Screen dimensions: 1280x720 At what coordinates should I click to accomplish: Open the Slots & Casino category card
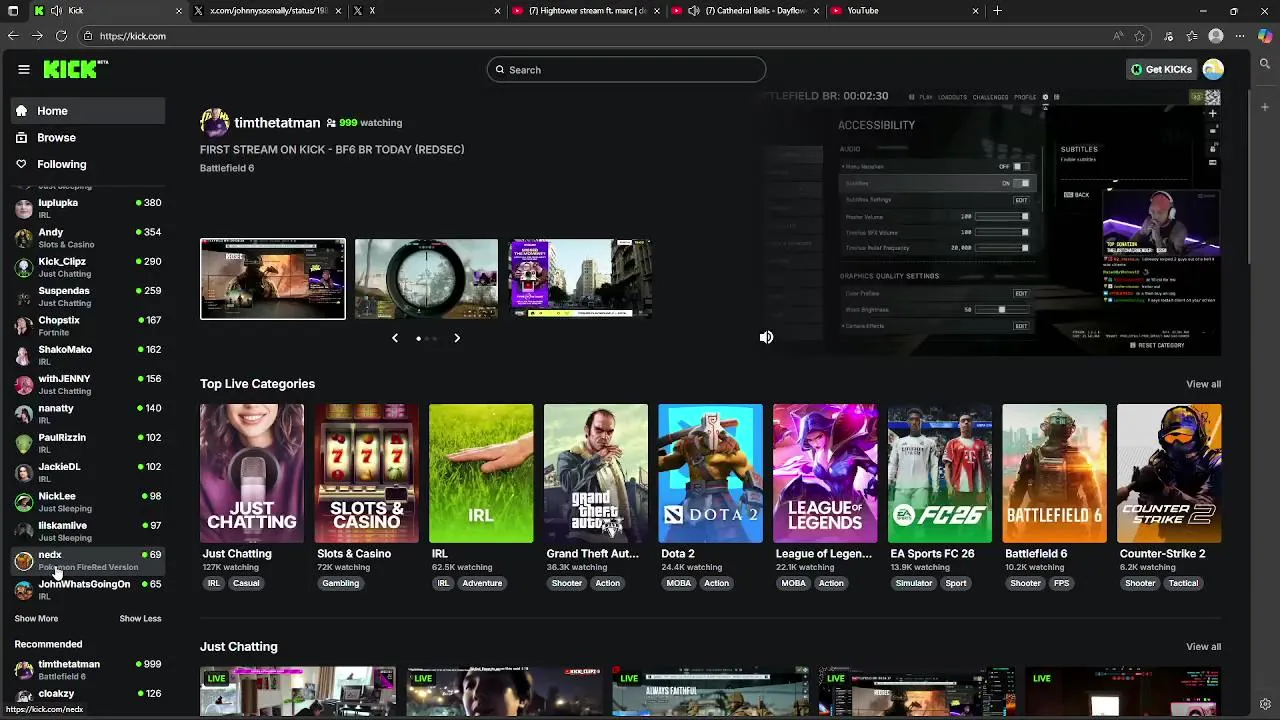click(x=366, y=473)
